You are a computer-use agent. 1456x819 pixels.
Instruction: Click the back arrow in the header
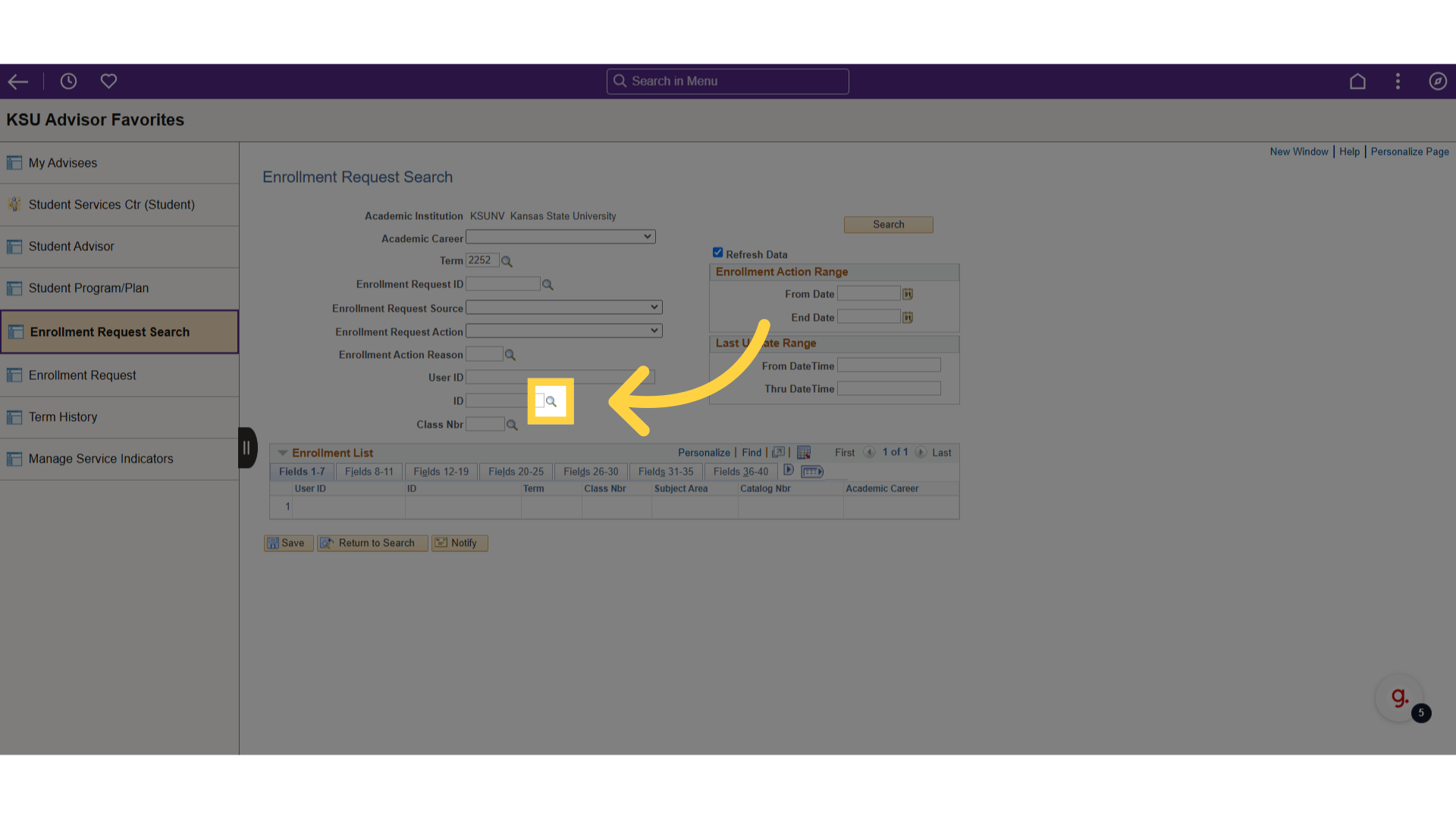coord(18,81)
